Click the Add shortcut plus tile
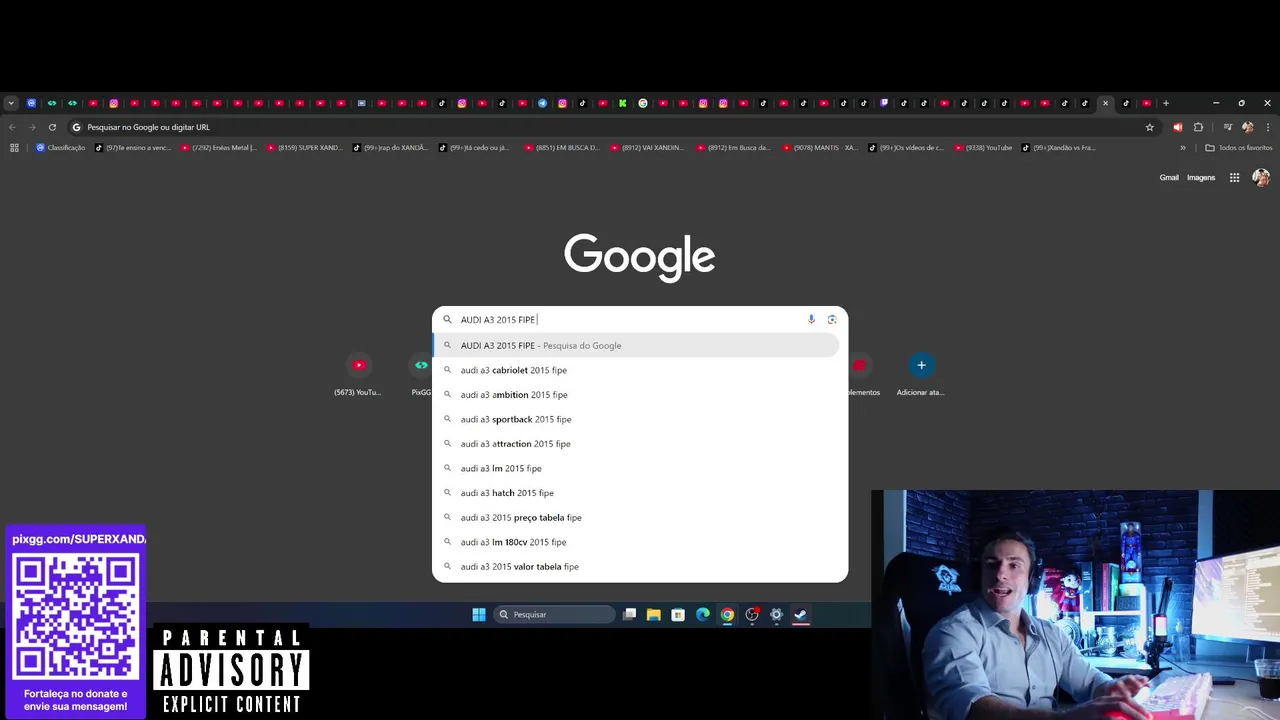Screen dimensions: 1280x720 click(x=921, y=365)
